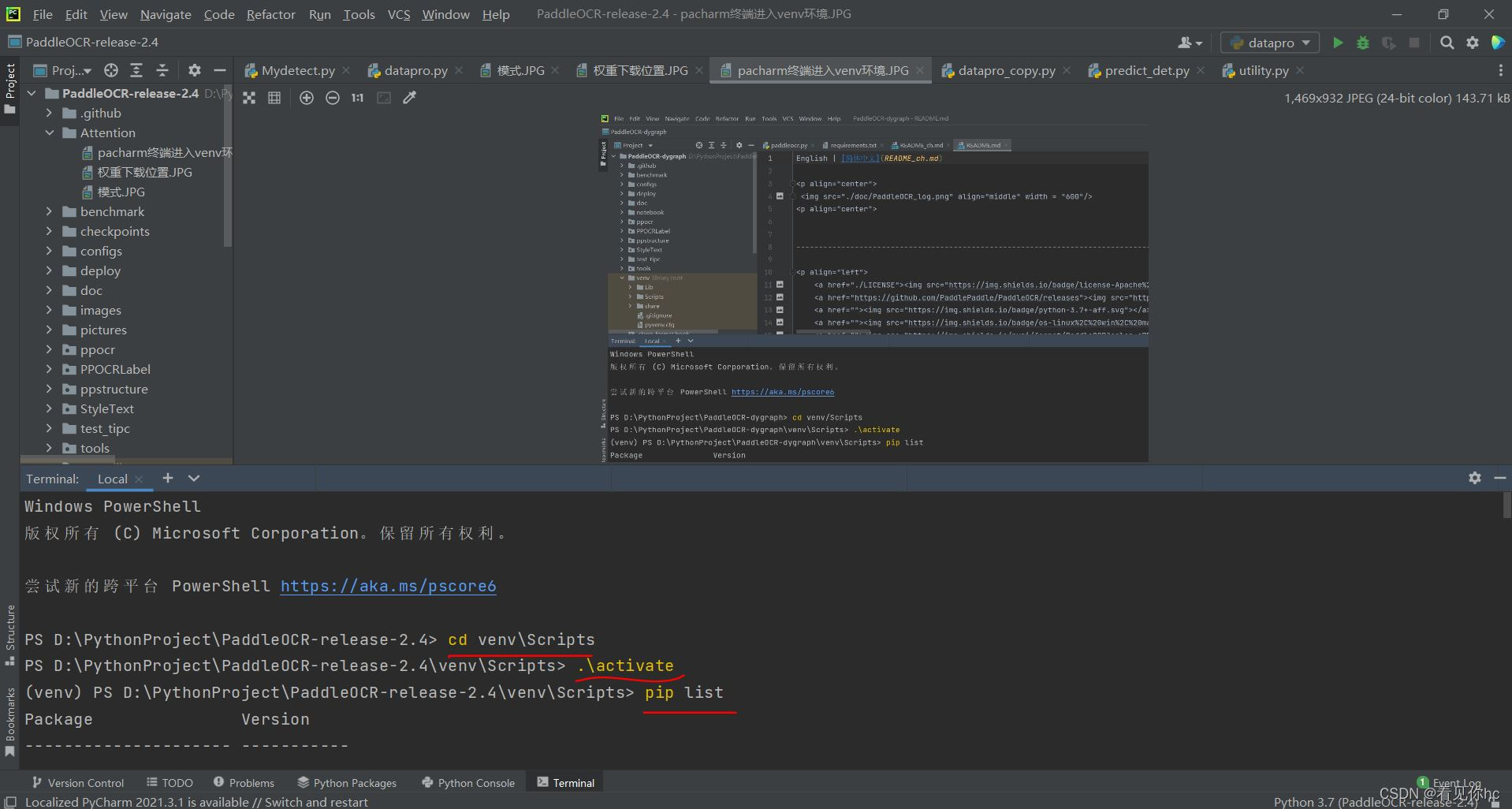1512x809 pixels.
Task: Set image to actual size 1:1
Action: (358, 98)
